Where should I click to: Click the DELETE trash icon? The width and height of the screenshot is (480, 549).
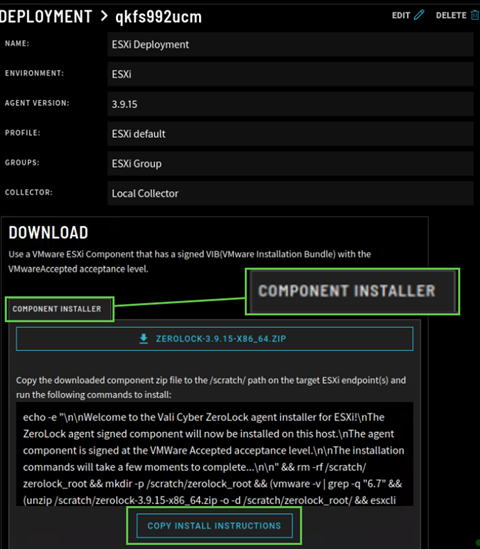(475, 15)
